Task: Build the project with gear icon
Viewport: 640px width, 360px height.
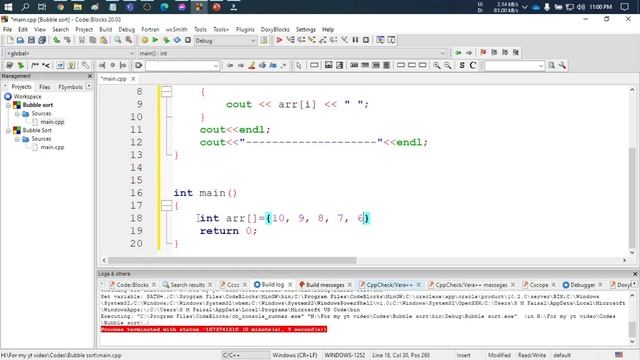Action: click(x=144, y=40)
